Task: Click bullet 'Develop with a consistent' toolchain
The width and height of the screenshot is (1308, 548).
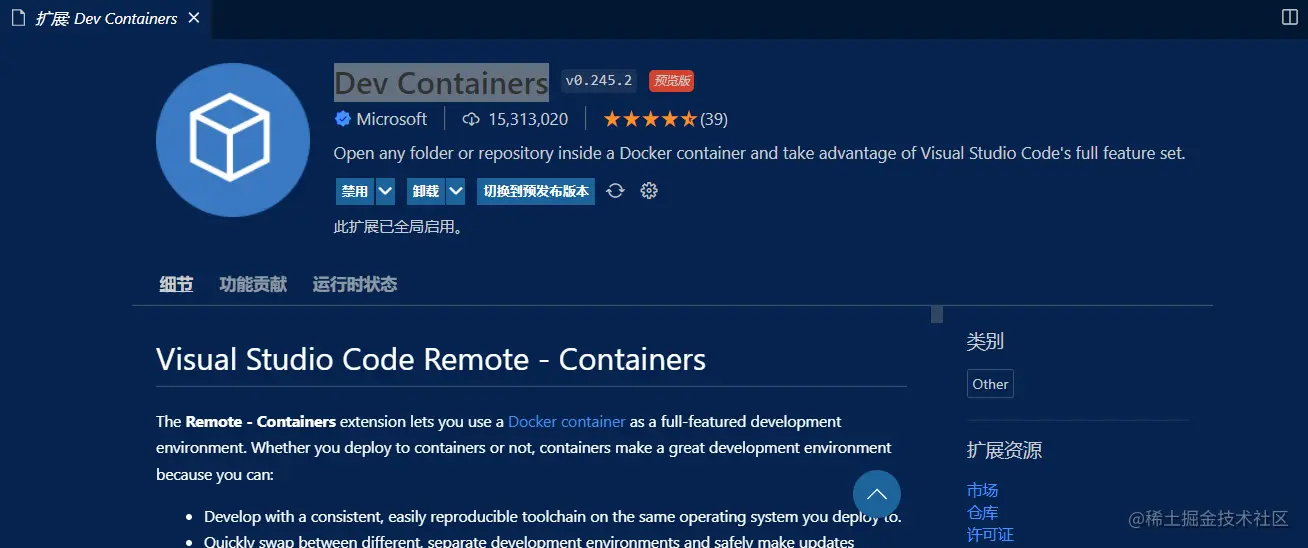Action: pyautogui.click(x=553, y=517)
